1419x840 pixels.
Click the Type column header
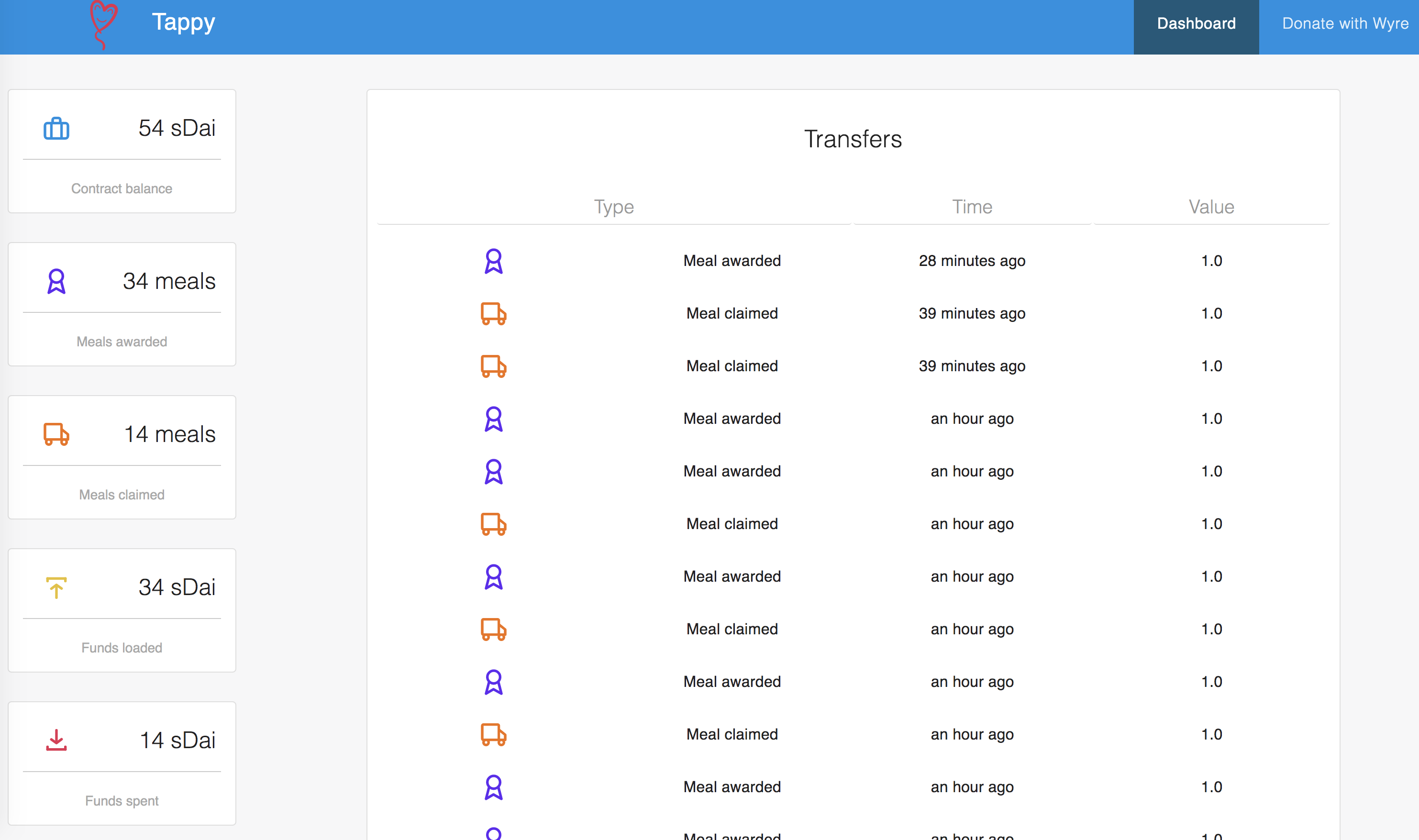click(x=613, y=207)
